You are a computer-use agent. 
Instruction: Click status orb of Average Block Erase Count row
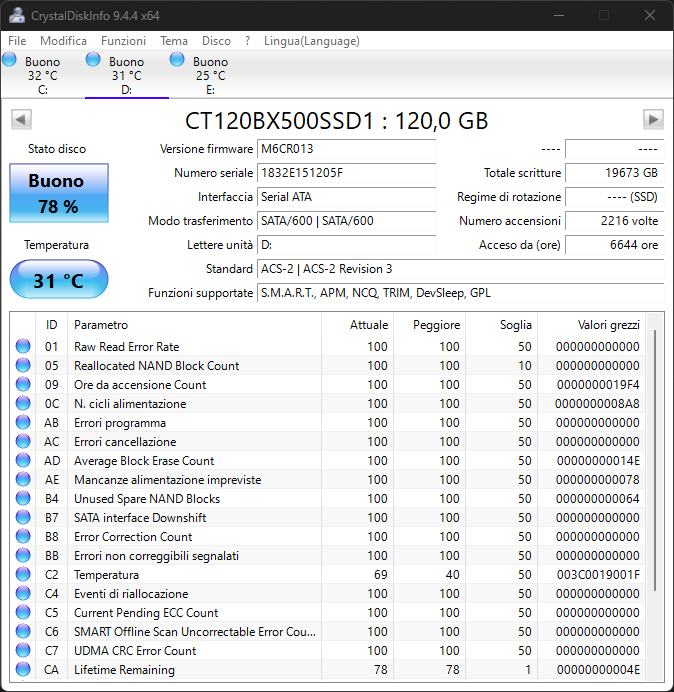tap(23, 460)
